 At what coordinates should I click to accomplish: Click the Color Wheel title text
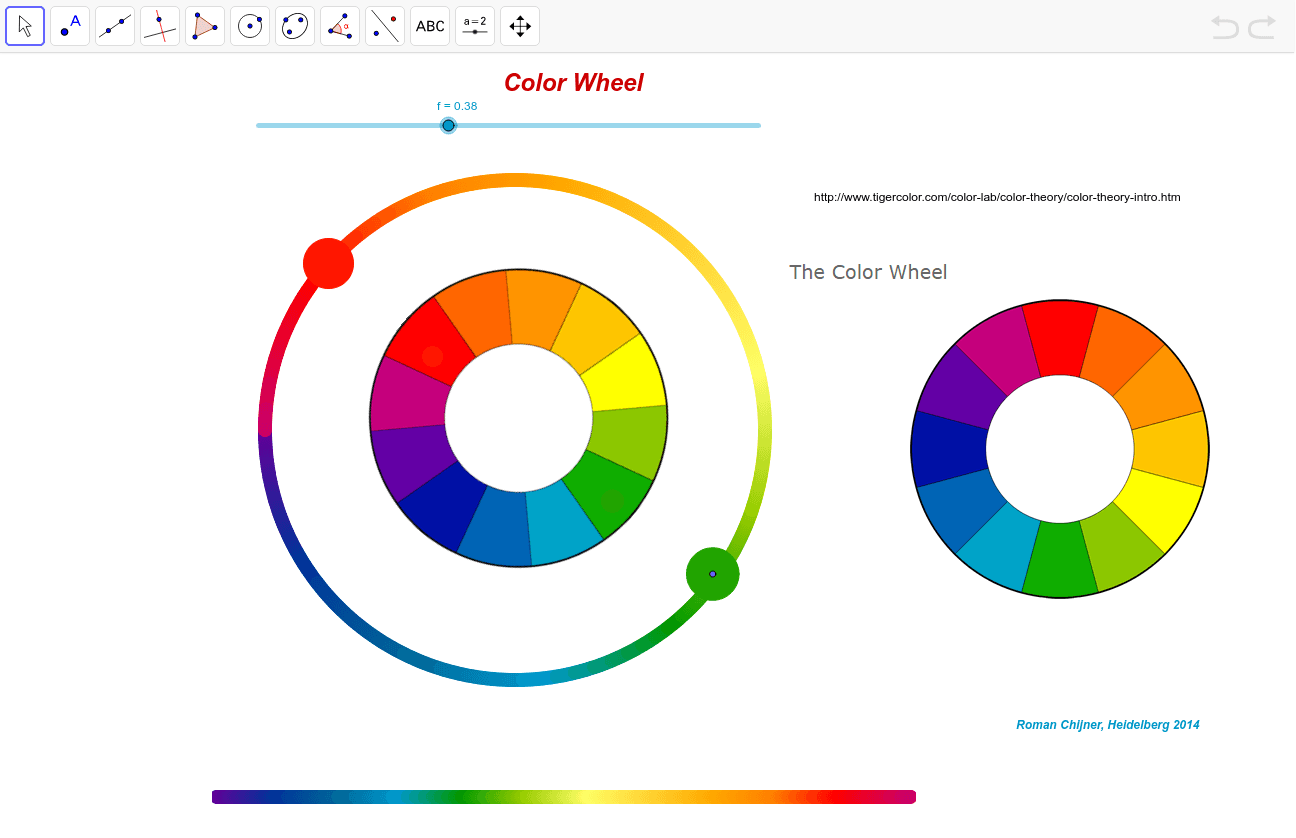tap(573, 82)
